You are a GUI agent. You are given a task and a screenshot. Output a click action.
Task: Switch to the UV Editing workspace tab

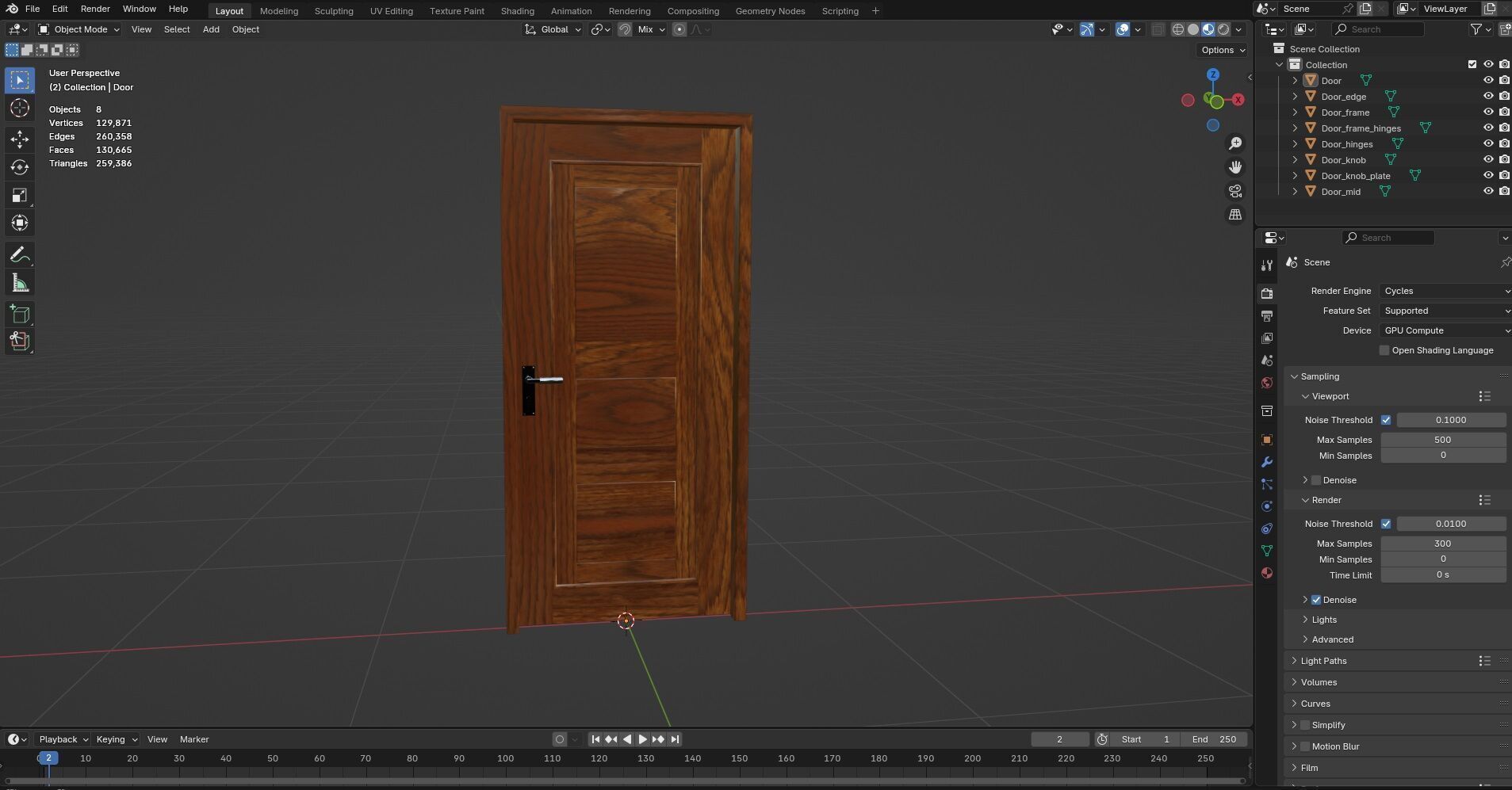(x=391, y=11)
